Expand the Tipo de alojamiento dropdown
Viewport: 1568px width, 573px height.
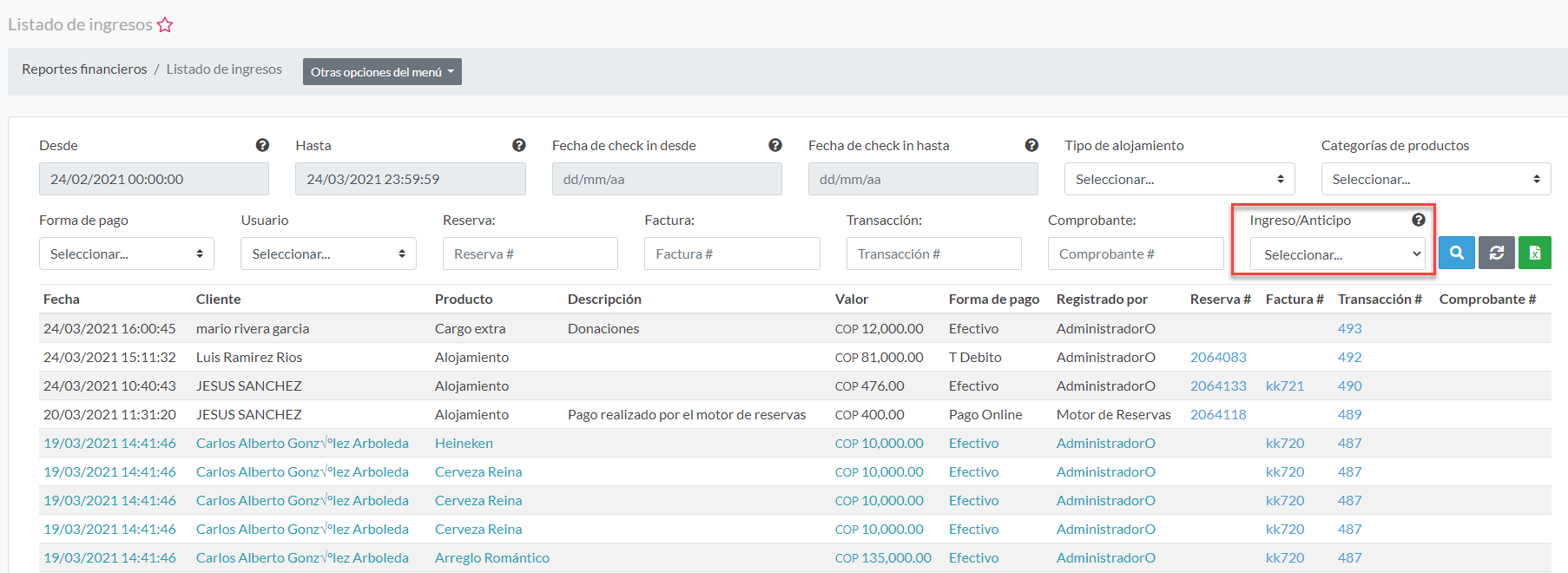(1179, 179)
